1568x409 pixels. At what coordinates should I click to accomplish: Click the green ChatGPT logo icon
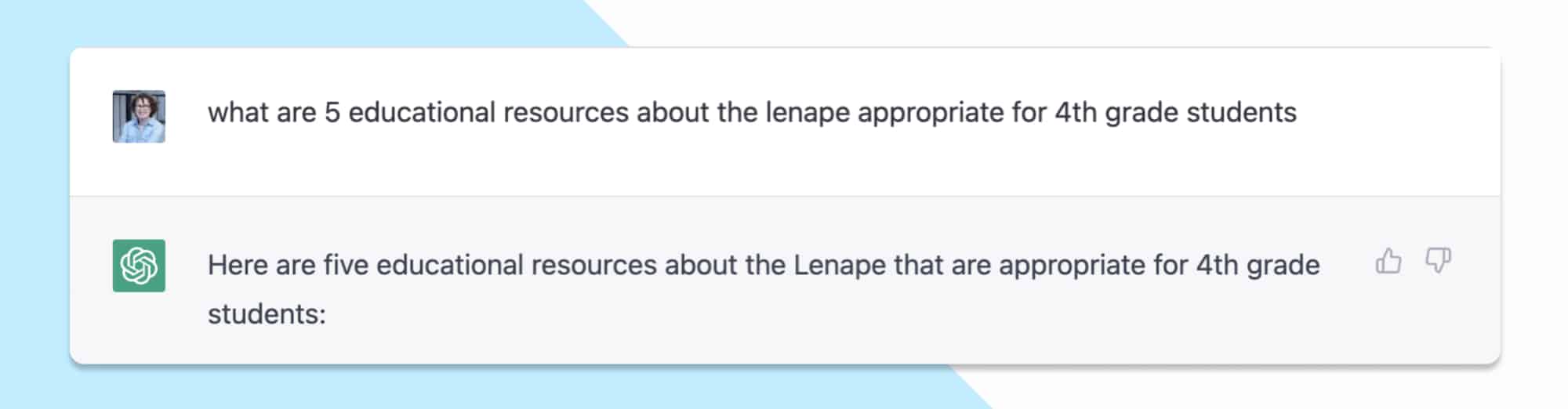(x=139, y=266)
